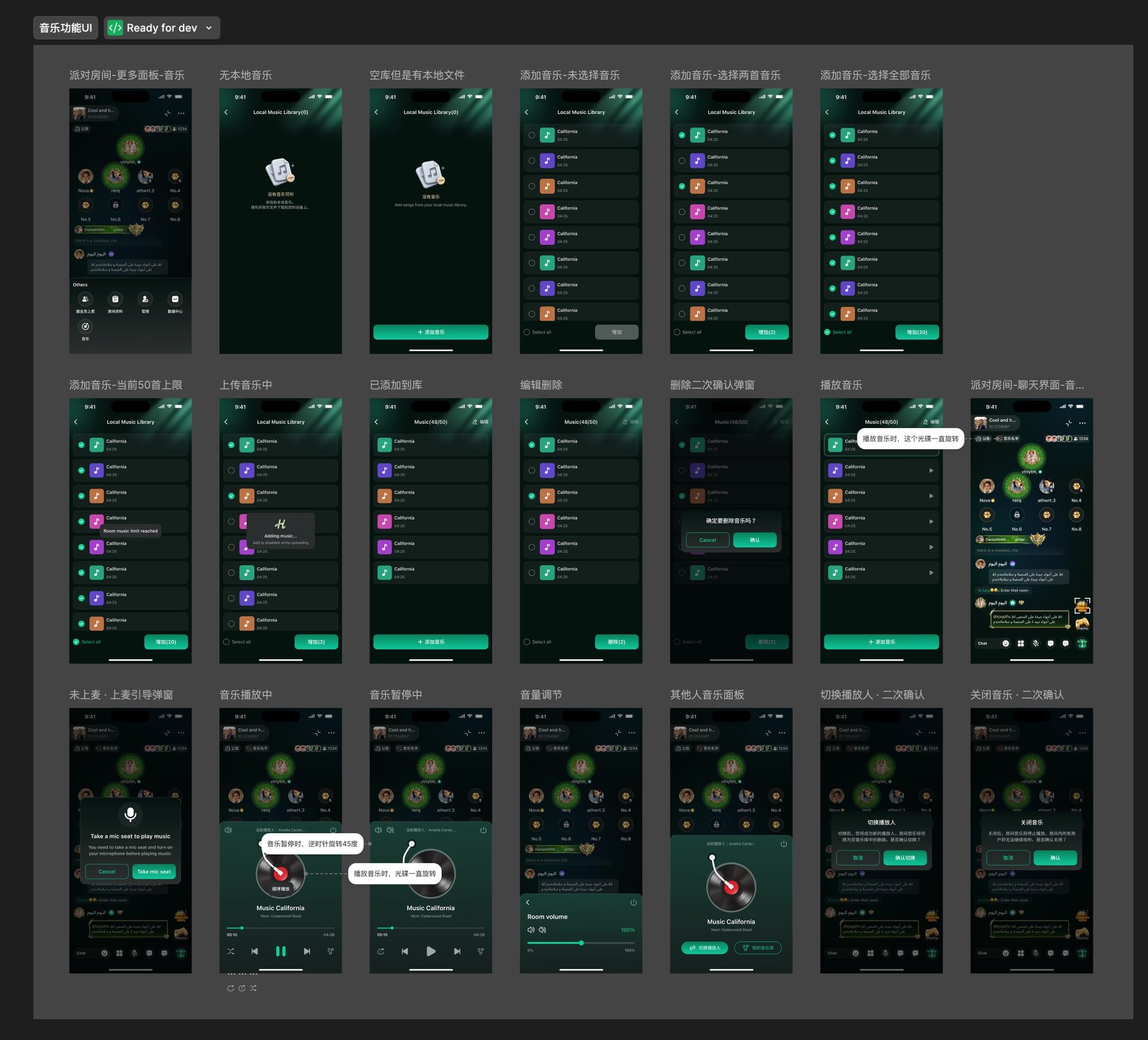The width and height of the screenshot is (1148, 1040).
Task: Click previous track icon in 音乐暂停中 frame
Action: pos(405,951)
